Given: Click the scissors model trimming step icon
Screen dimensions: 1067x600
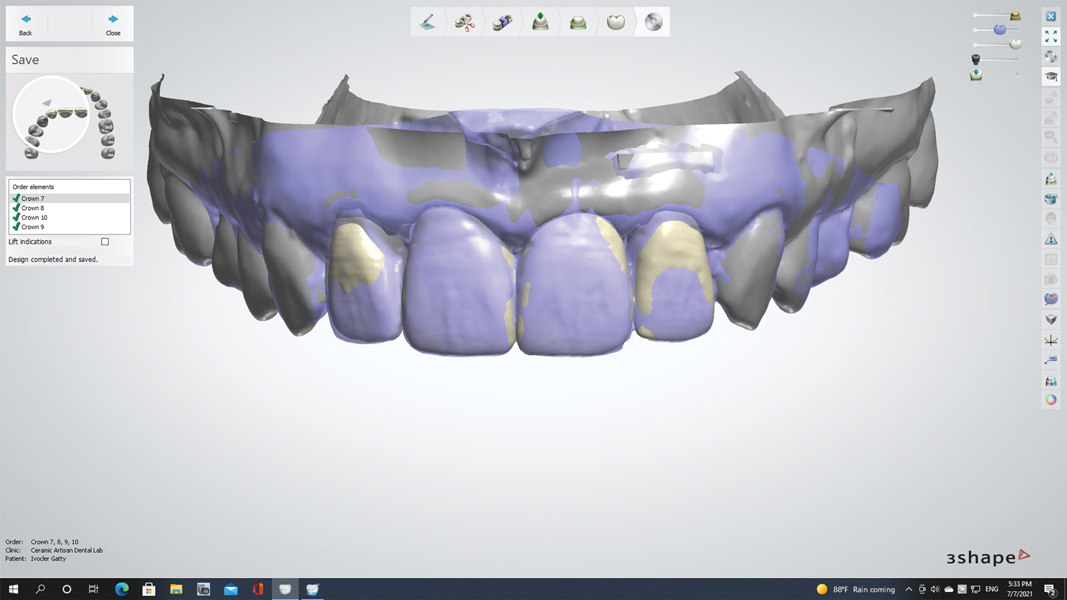Looking at the screenshot, I should (x=464, y=22).
